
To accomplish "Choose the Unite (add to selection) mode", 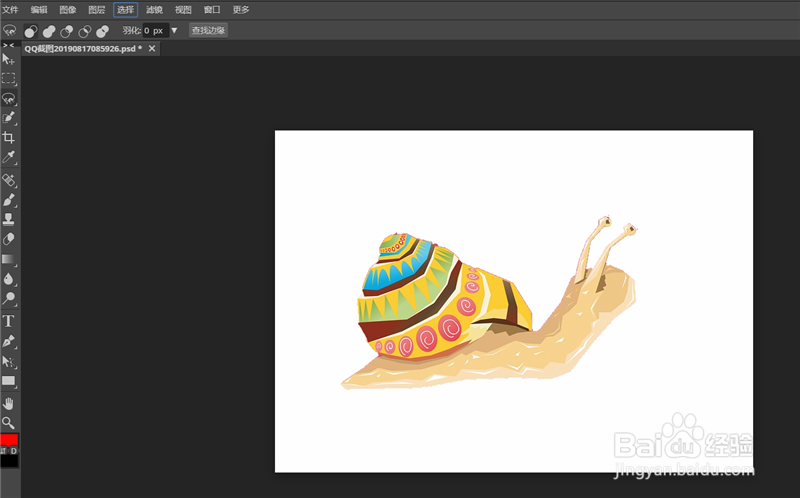I will pos(49,31).
